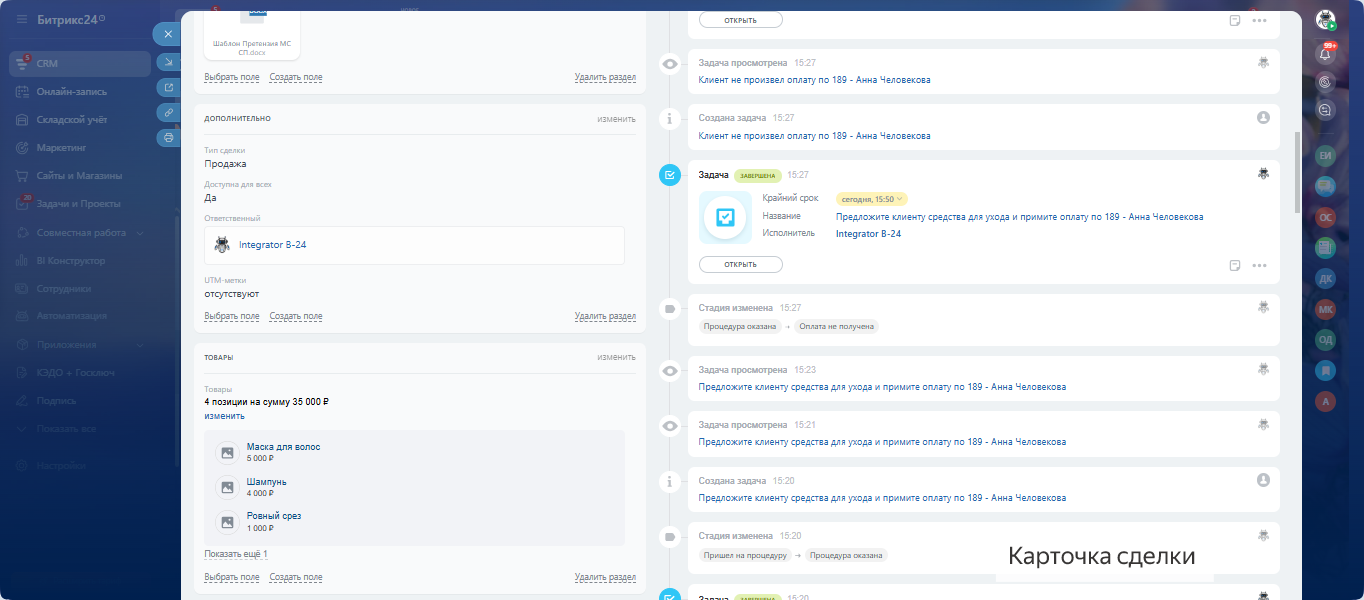Expand product list with Показать ещё 1
The height and width of the screenshot is (600, 1364).
click(x=236, y=554)
